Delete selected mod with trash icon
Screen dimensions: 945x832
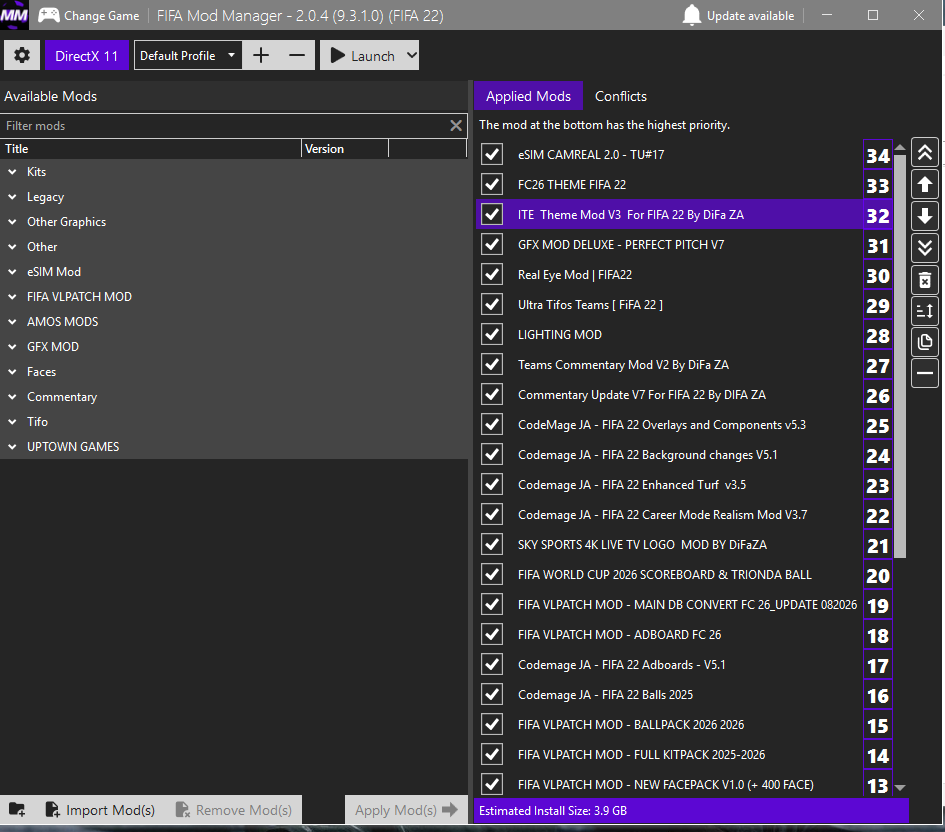coord(925,279)
